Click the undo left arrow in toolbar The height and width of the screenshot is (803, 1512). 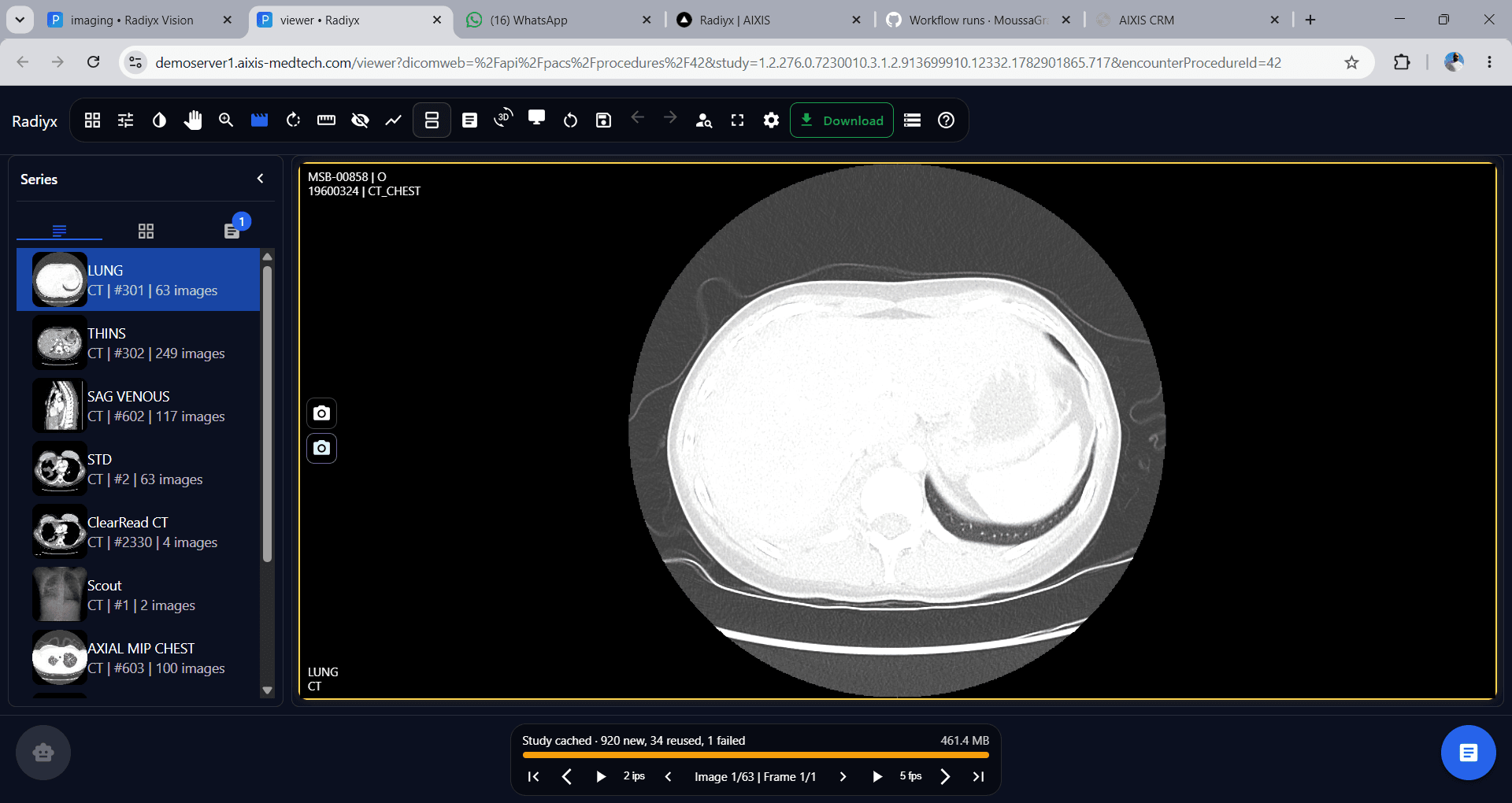click(x=637, y=117)
